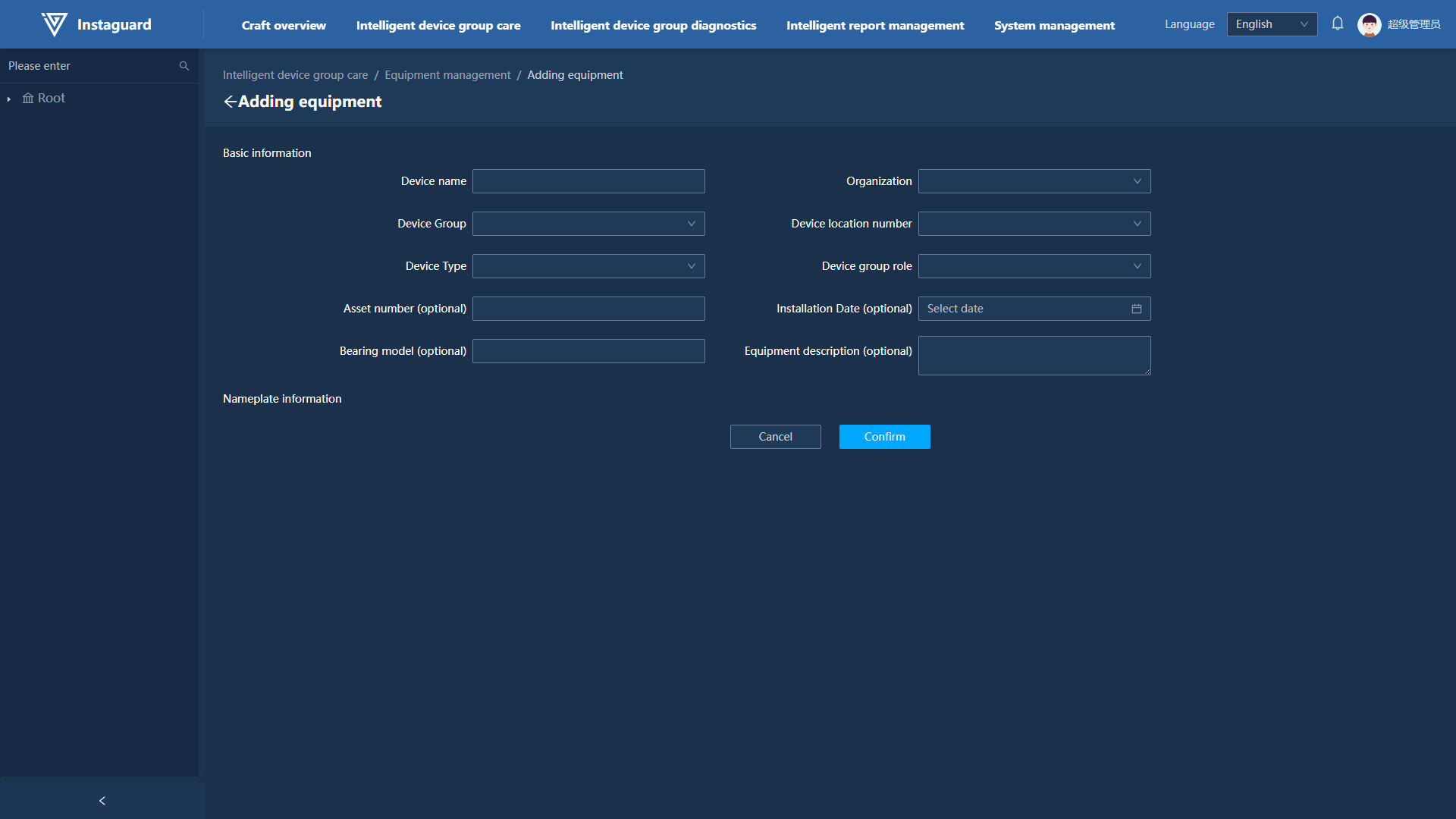Expand the Root tree node arrow

point(9,99)
